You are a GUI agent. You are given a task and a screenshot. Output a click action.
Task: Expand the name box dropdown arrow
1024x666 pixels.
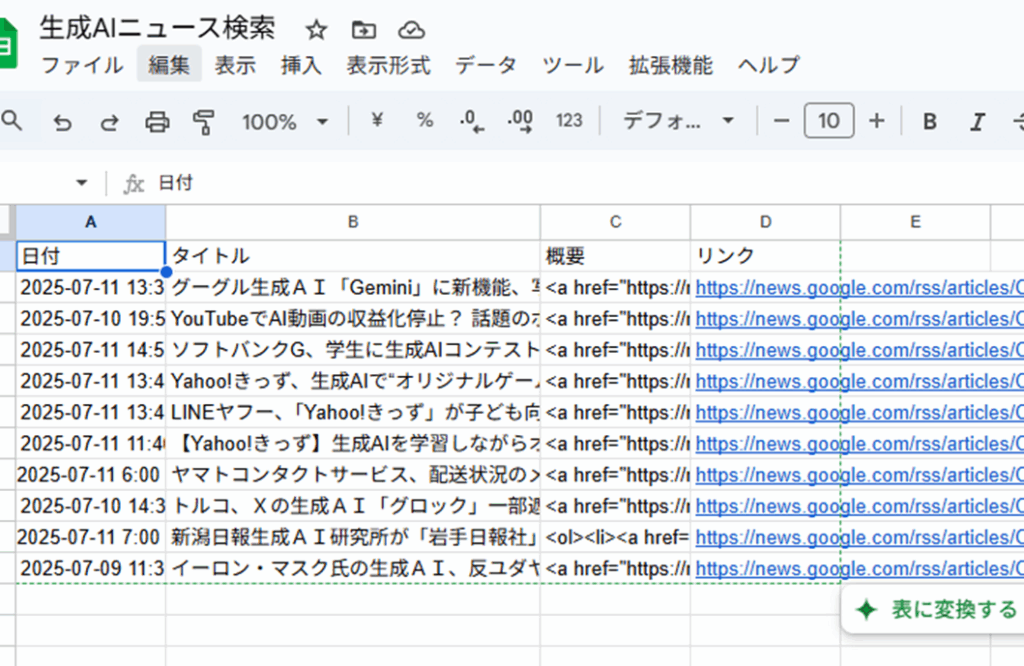click(82, 183)
